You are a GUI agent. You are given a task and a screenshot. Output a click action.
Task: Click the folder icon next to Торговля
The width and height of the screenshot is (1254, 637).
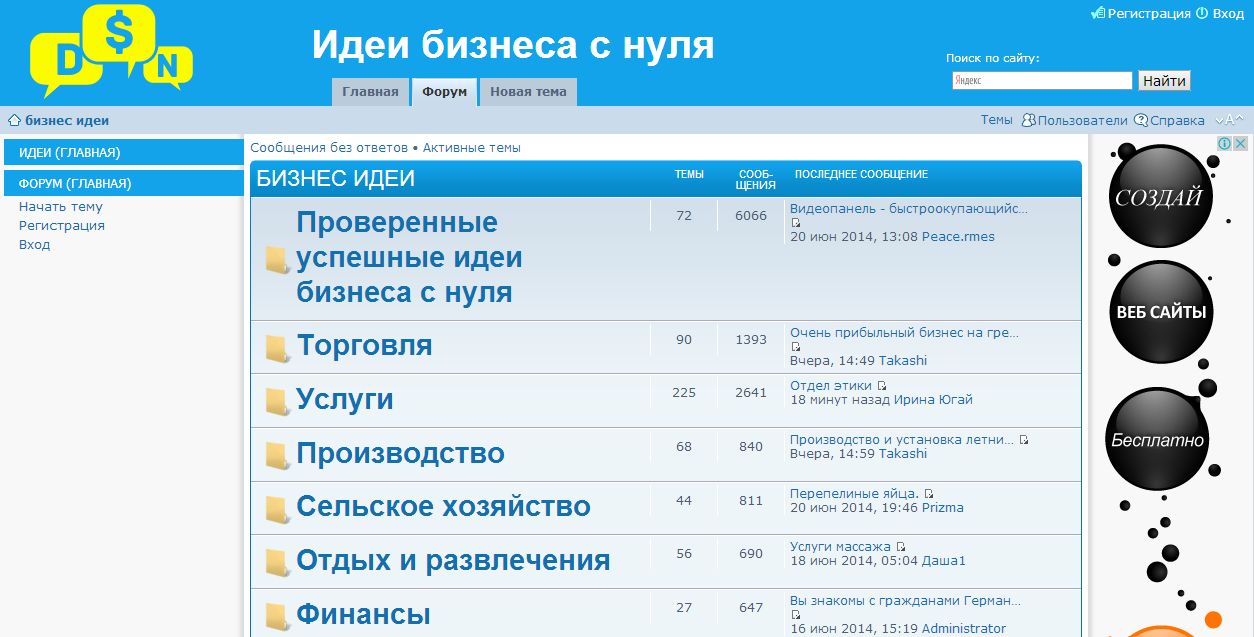pos(277,348)
